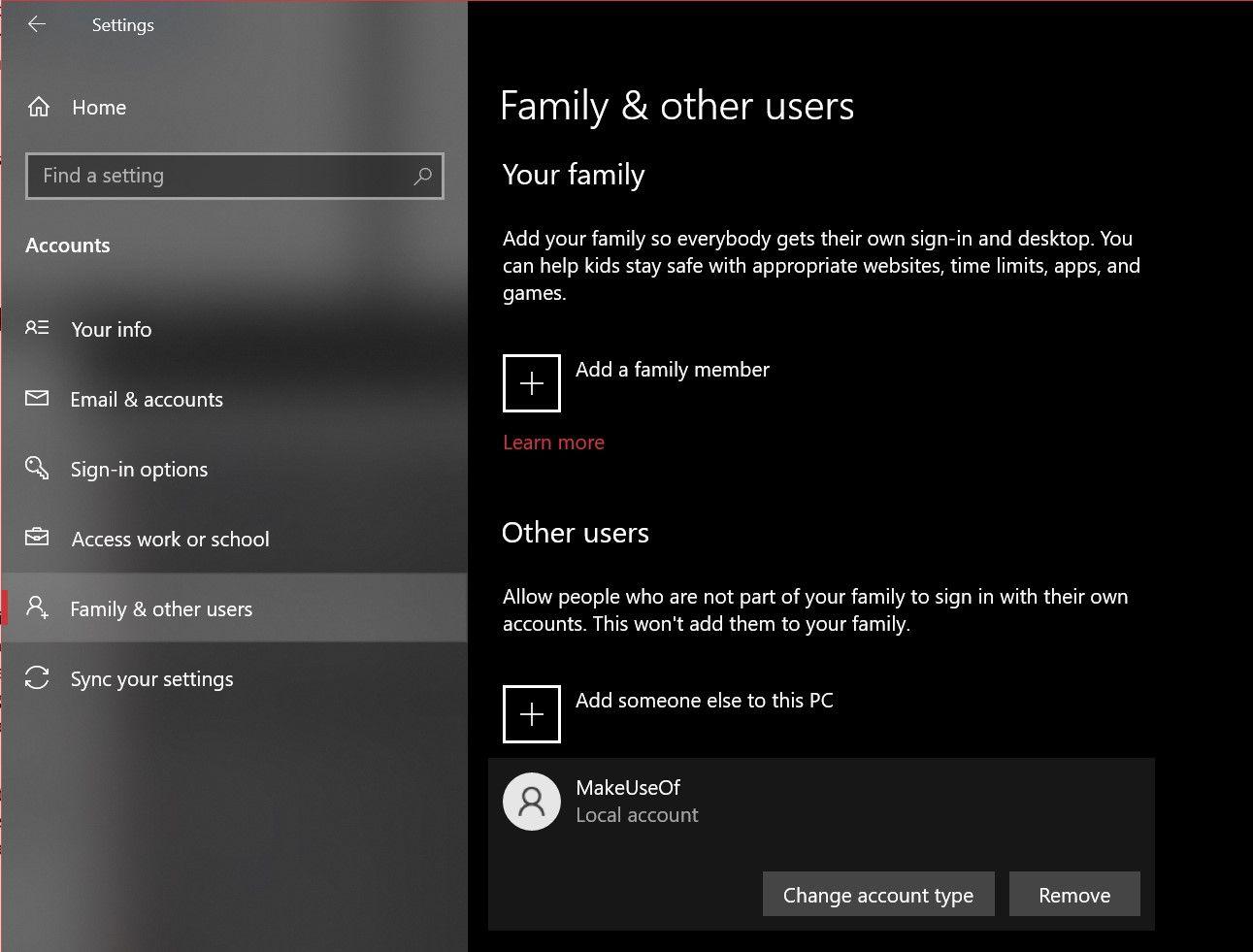The image size is (1253, 952).
Task: Click the plus icon for Add a family member
Action: click(532, 383)
